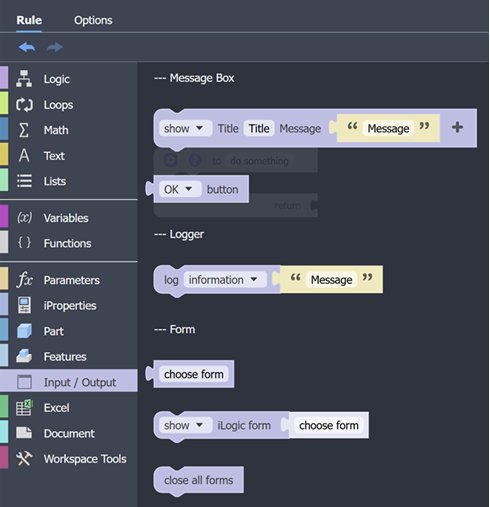Open the Loops category
This screenshot has height=507, width=490.
coord(69,105)
